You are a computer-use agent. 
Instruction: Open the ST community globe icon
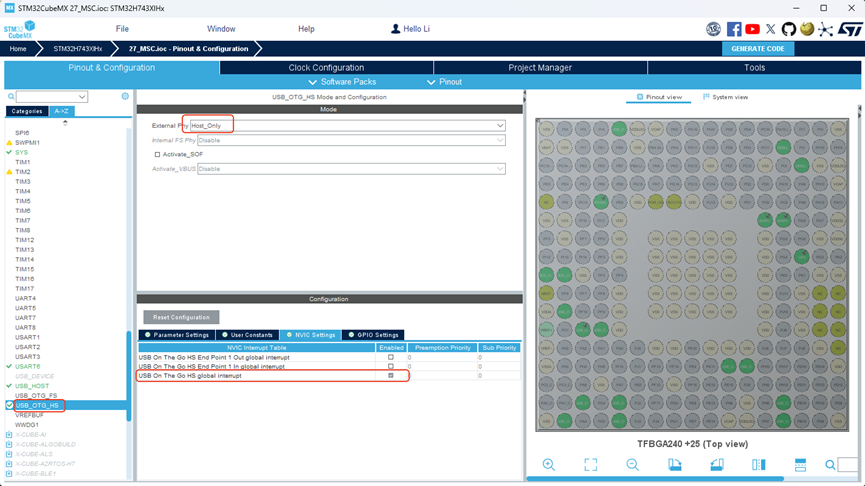pos(807,29)
